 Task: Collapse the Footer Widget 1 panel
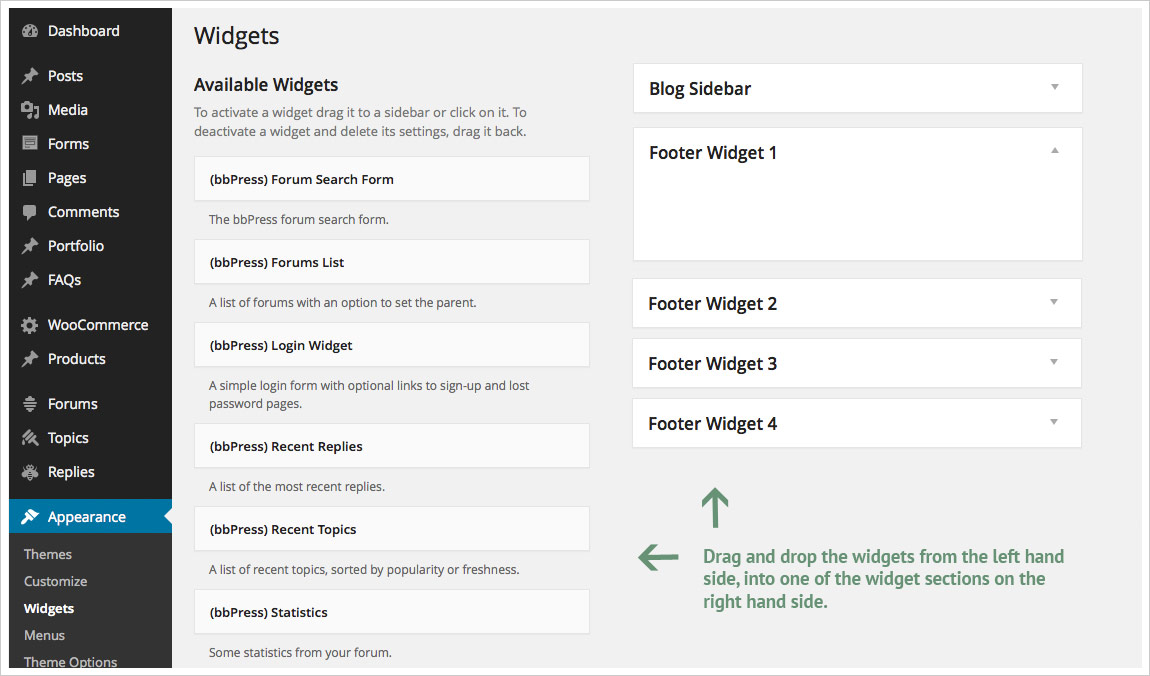1054,151
